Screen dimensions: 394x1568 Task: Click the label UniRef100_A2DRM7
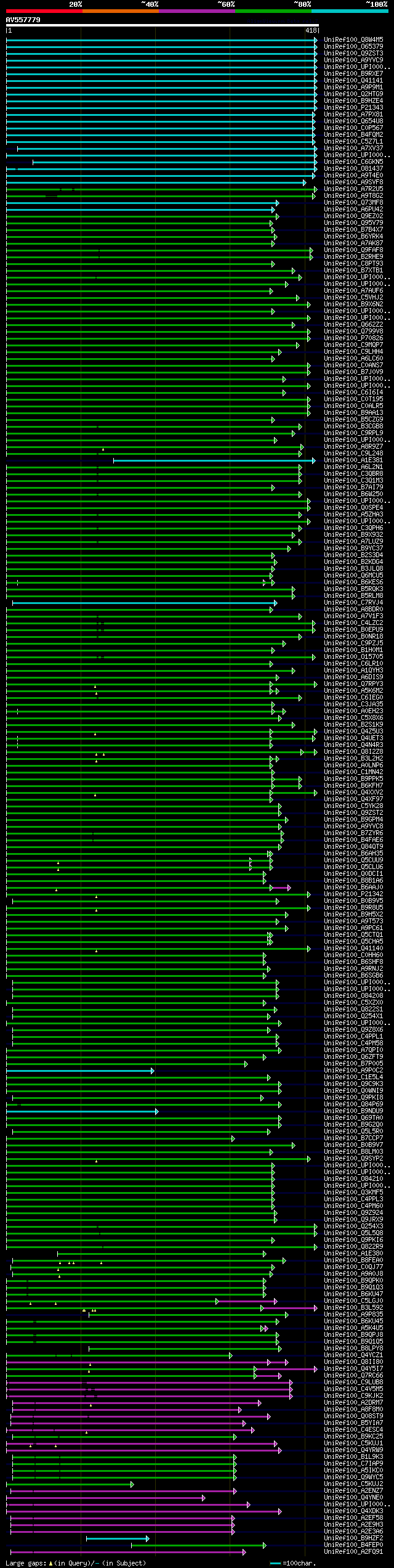tap(353, 1402)
